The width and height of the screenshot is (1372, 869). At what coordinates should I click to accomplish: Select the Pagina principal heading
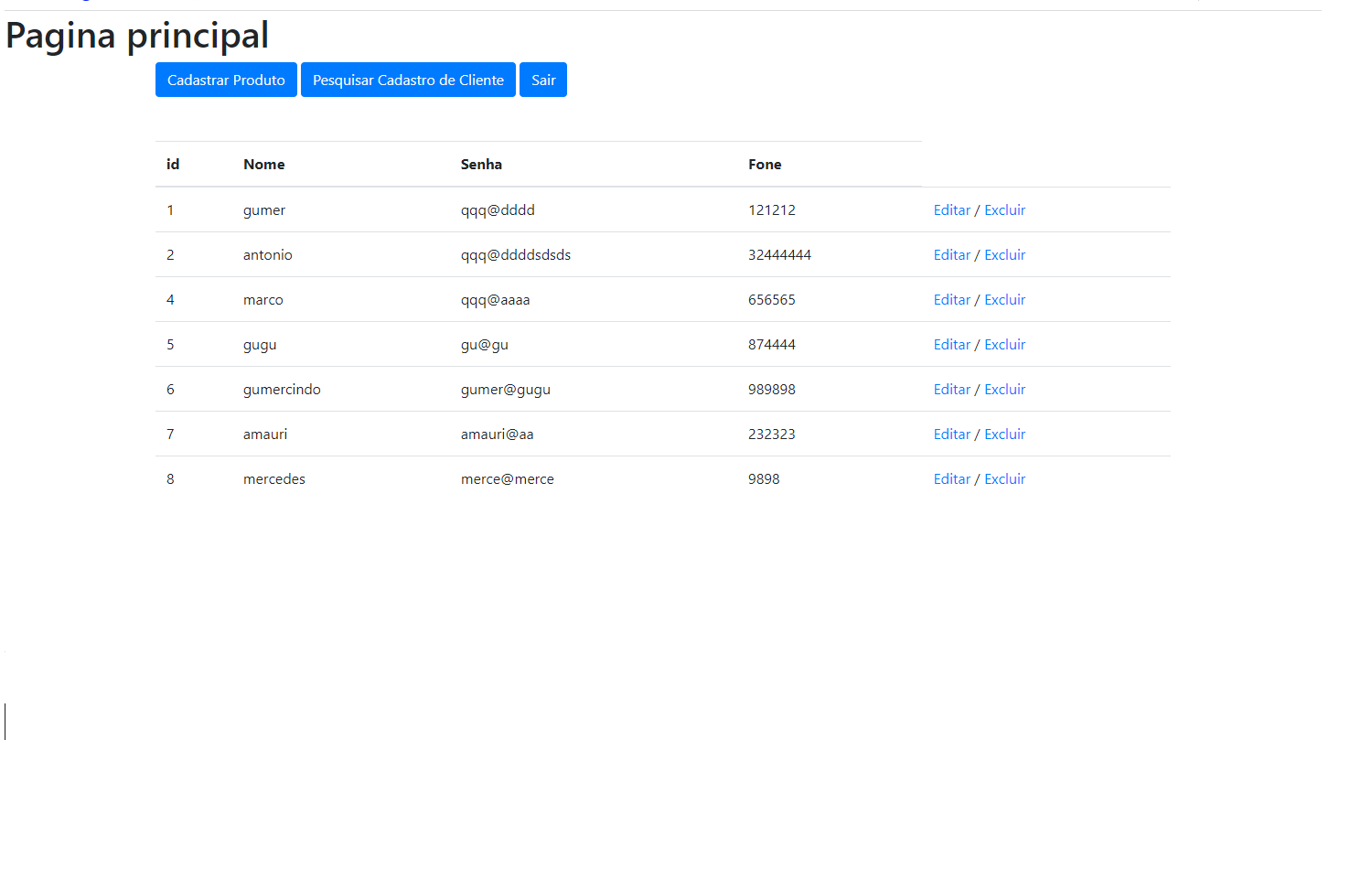pyautogui.click(x=137, y=36)
